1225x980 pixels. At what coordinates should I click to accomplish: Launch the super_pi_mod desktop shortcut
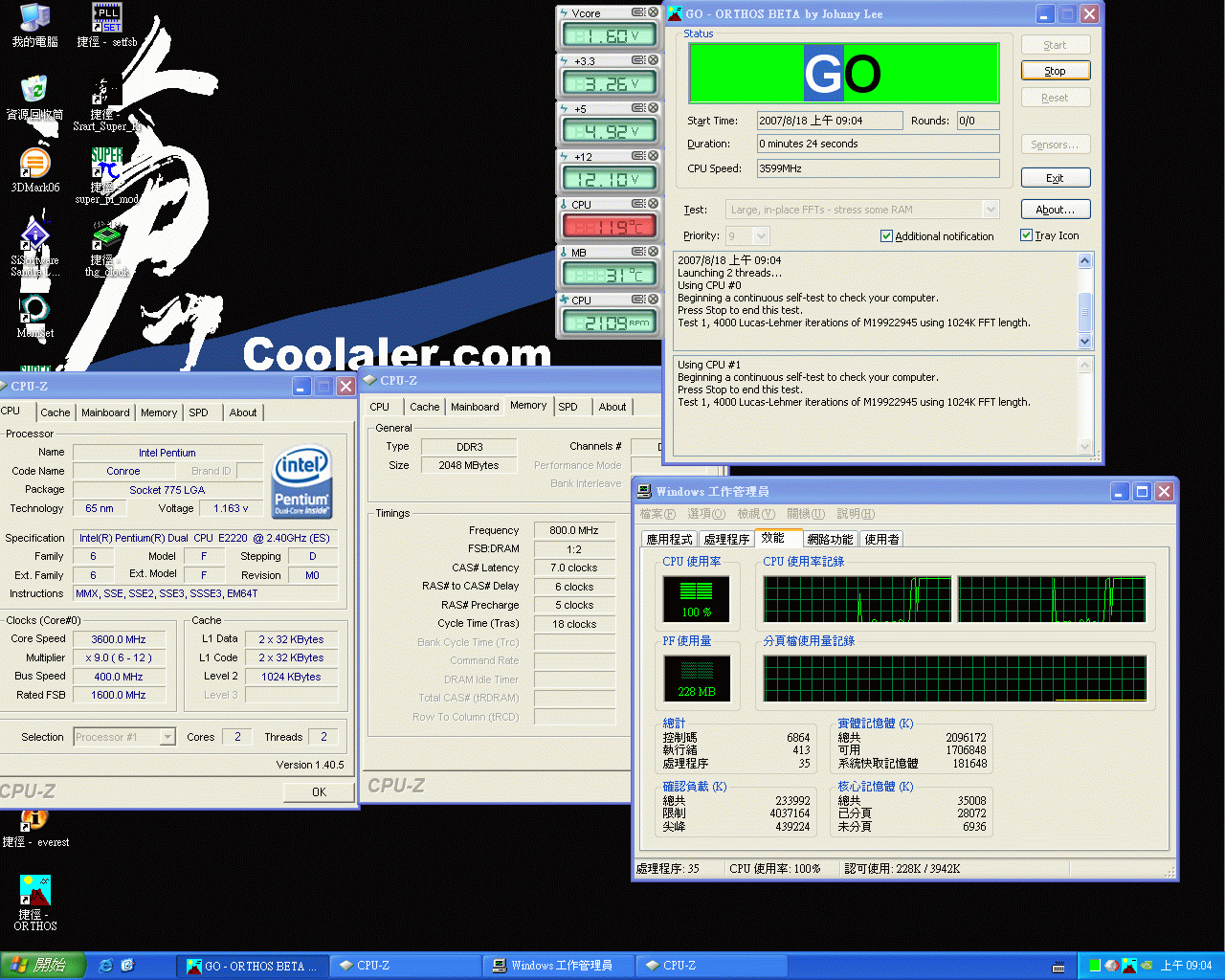click(107, 163)
